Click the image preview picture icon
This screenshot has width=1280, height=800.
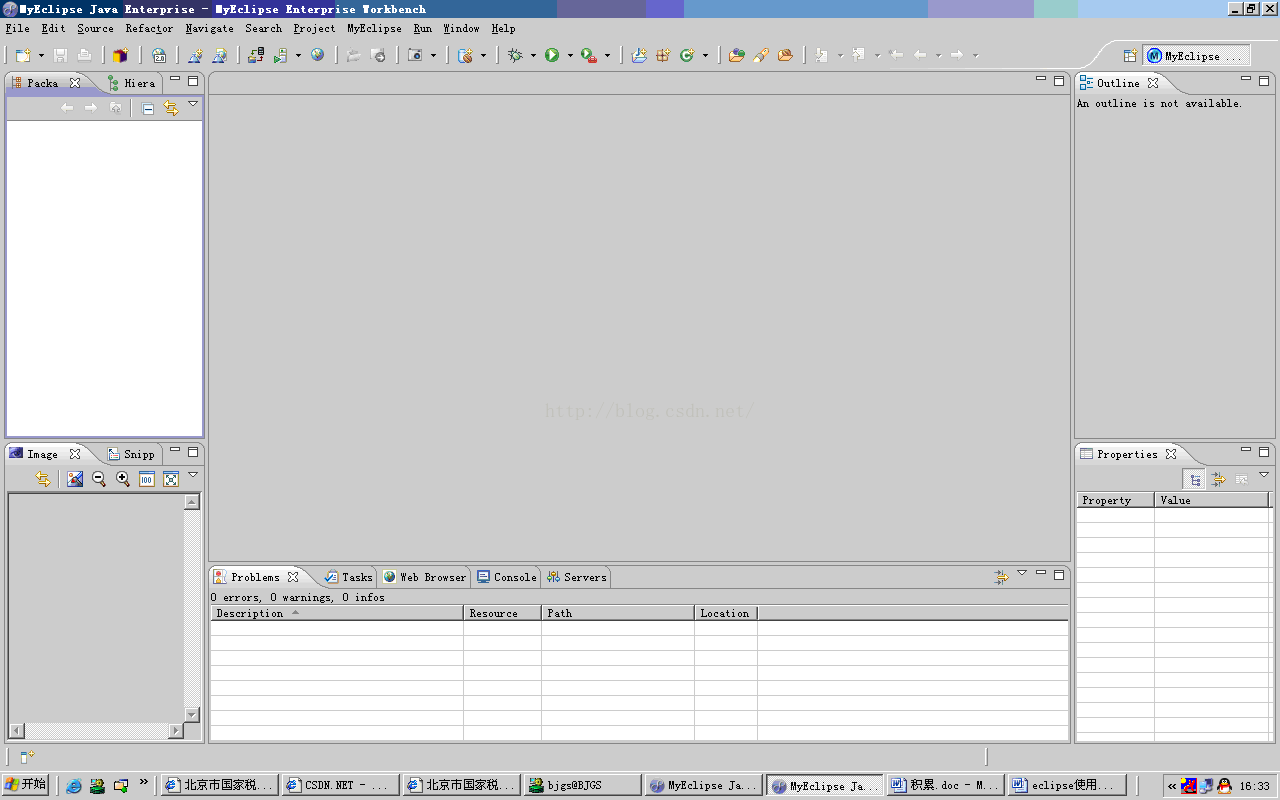pyautogui.click(x=75, y=479)
